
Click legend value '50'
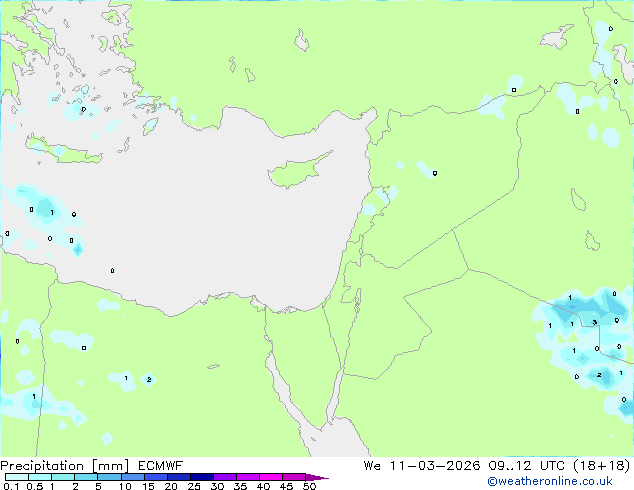click(309, 486)
